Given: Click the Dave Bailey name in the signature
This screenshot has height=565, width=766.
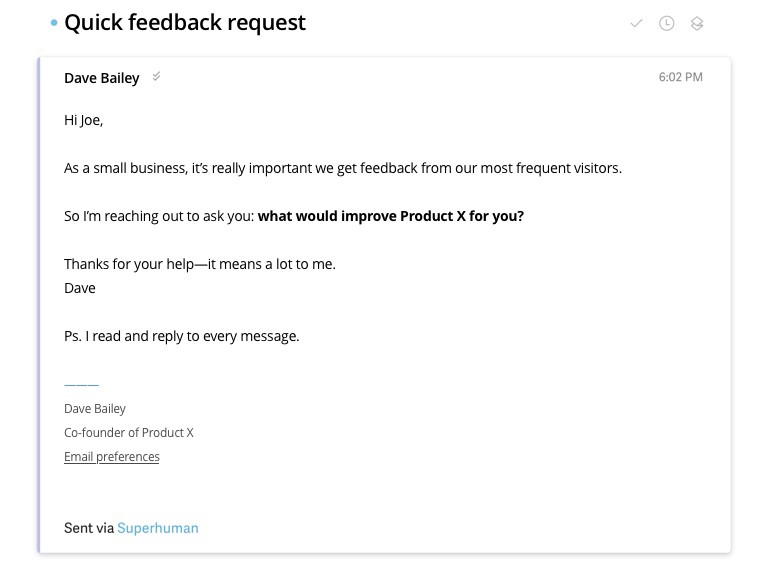Looking at the screenshot, I should 95,409.
